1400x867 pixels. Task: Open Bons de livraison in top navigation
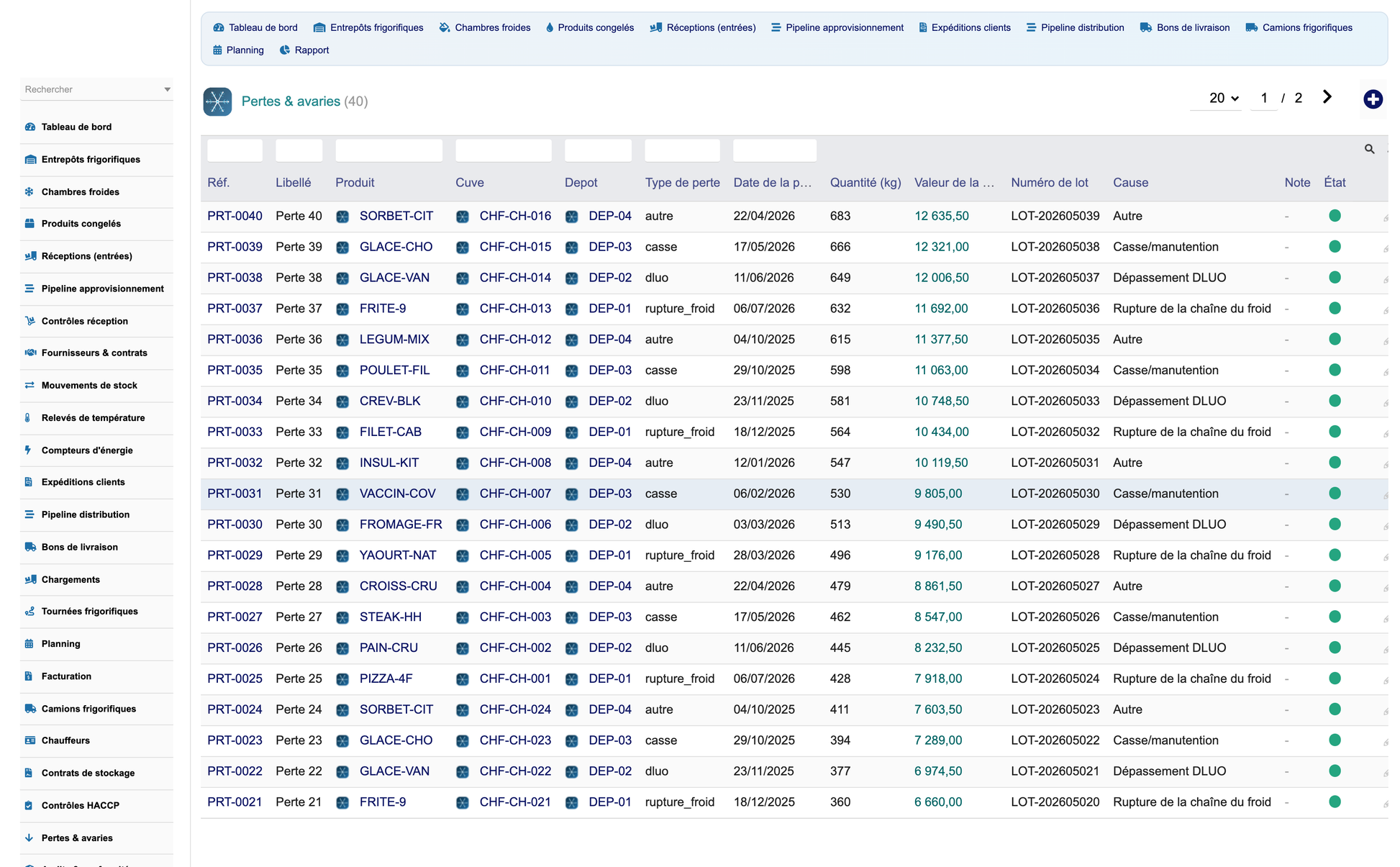(1185, 27)
